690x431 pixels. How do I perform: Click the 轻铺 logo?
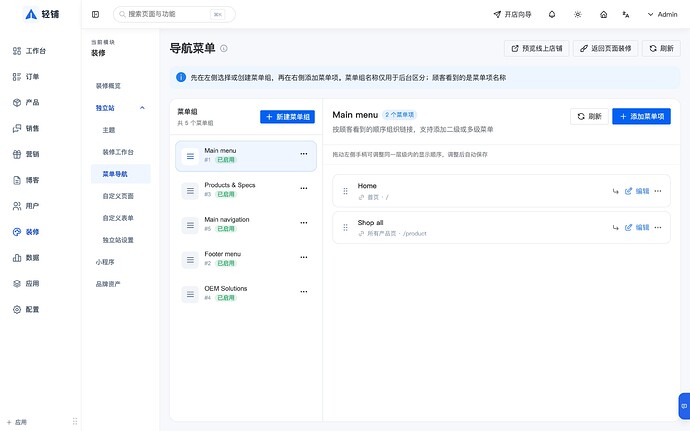[x=42, y=14]
